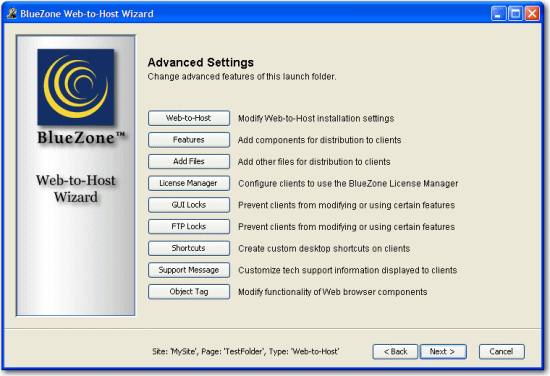Open the GUI Locks settings
Image resolution: width=550 pixels, height=376 pixels.
click(189, 205)
